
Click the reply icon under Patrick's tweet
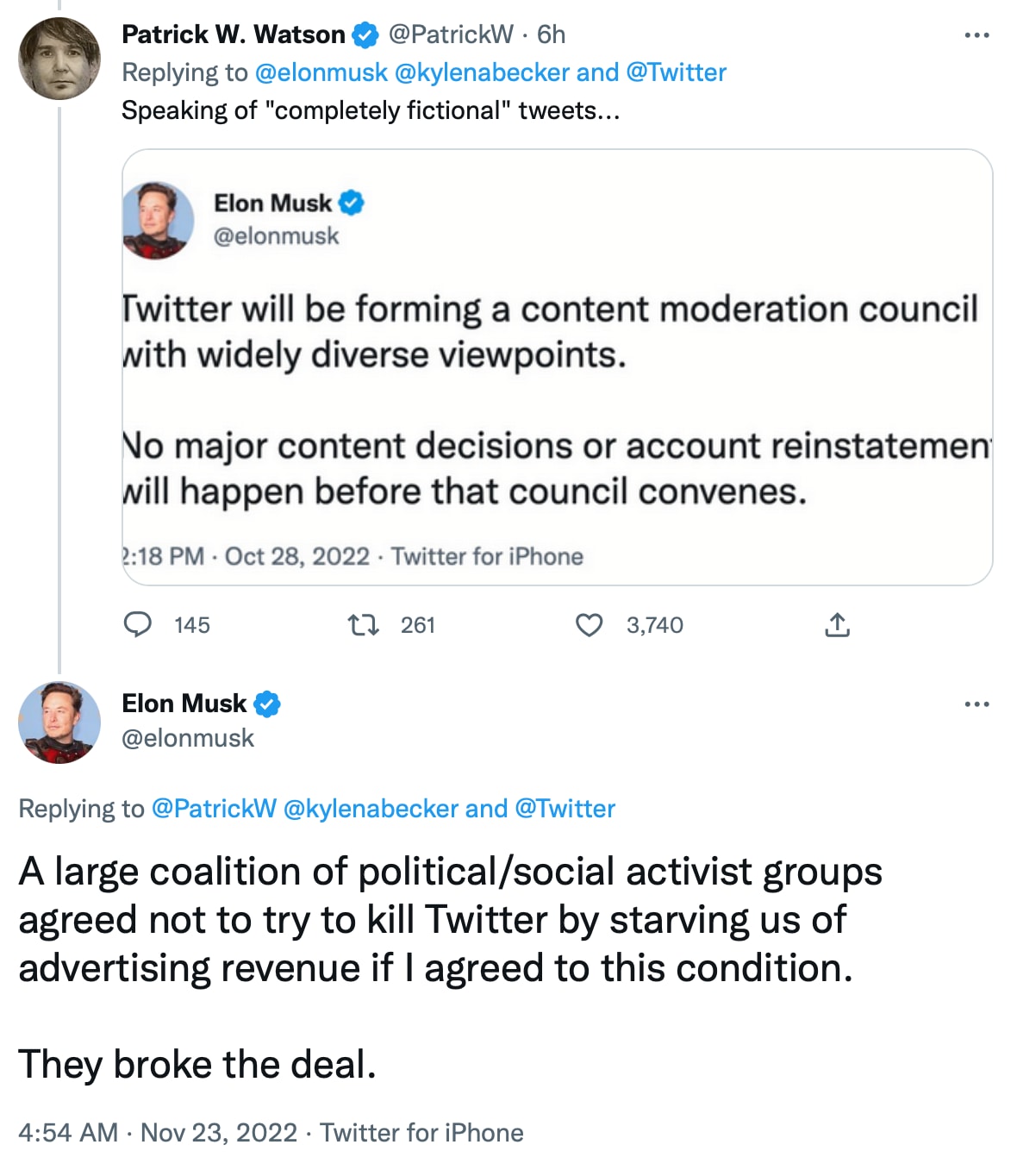coord(138,624)
